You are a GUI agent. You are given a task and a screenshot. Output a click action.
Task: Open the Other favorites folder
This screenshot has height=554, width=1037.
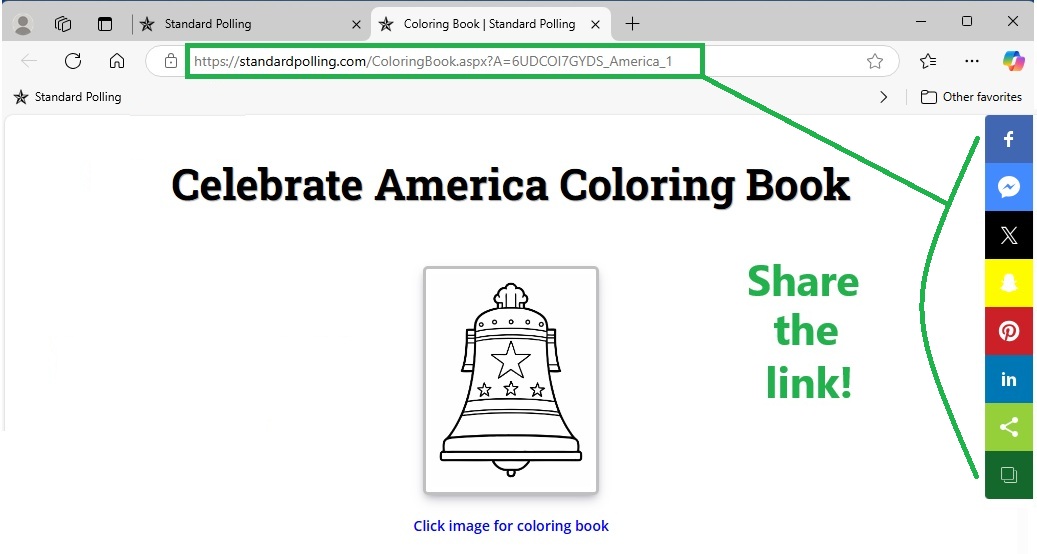click(971, 97)
